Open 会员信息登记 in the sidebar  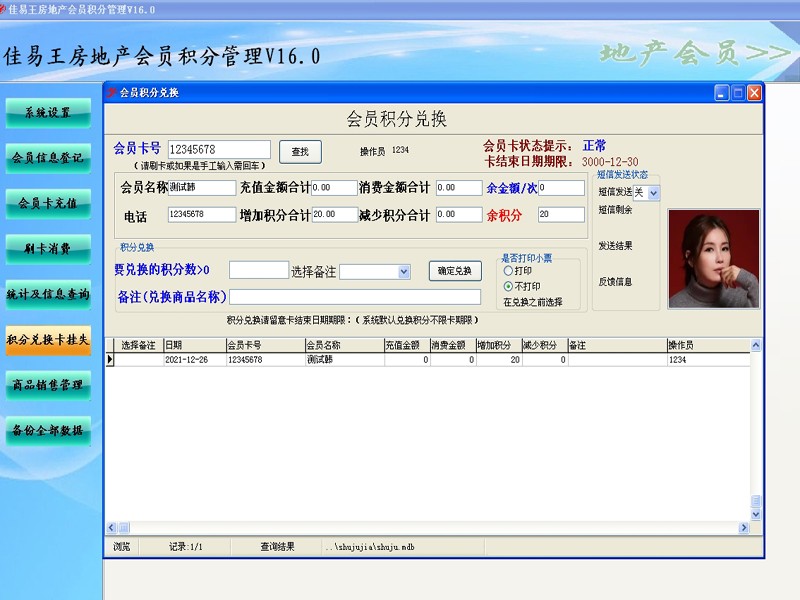[x=48, y=157]
